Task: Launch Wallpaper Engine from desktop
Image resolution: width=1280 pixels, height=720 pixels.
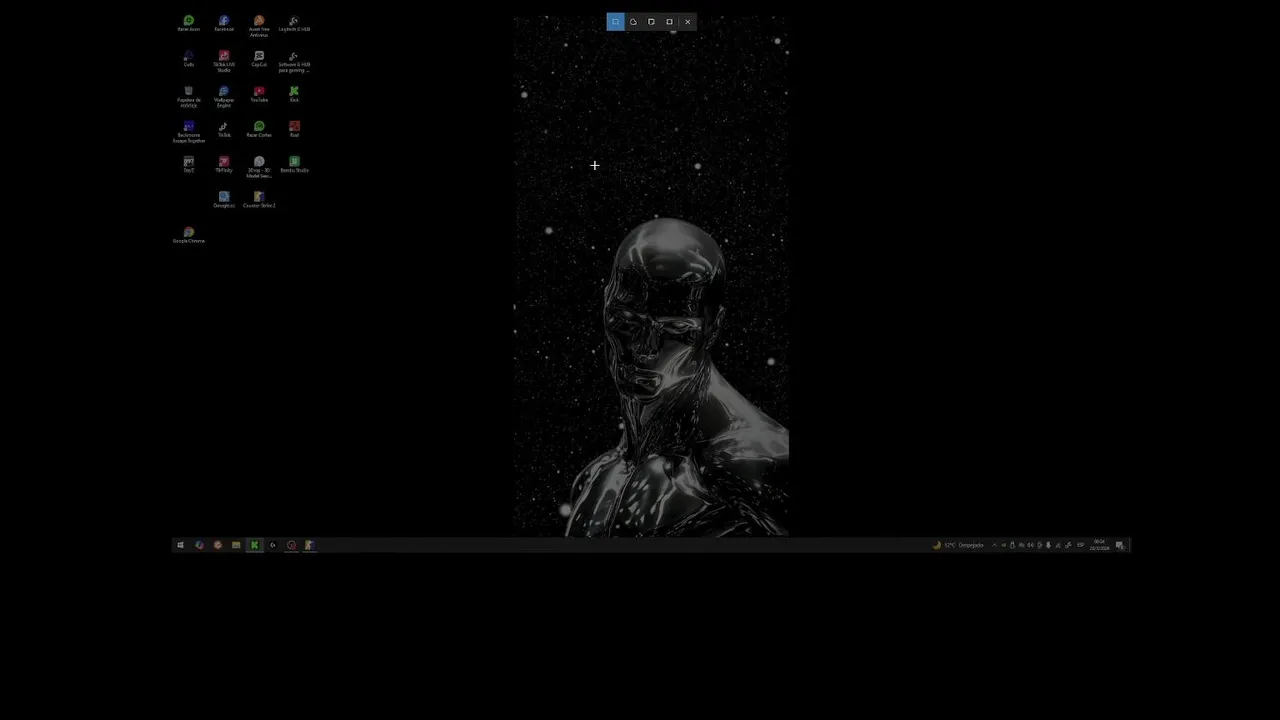Action: (224, 96)
